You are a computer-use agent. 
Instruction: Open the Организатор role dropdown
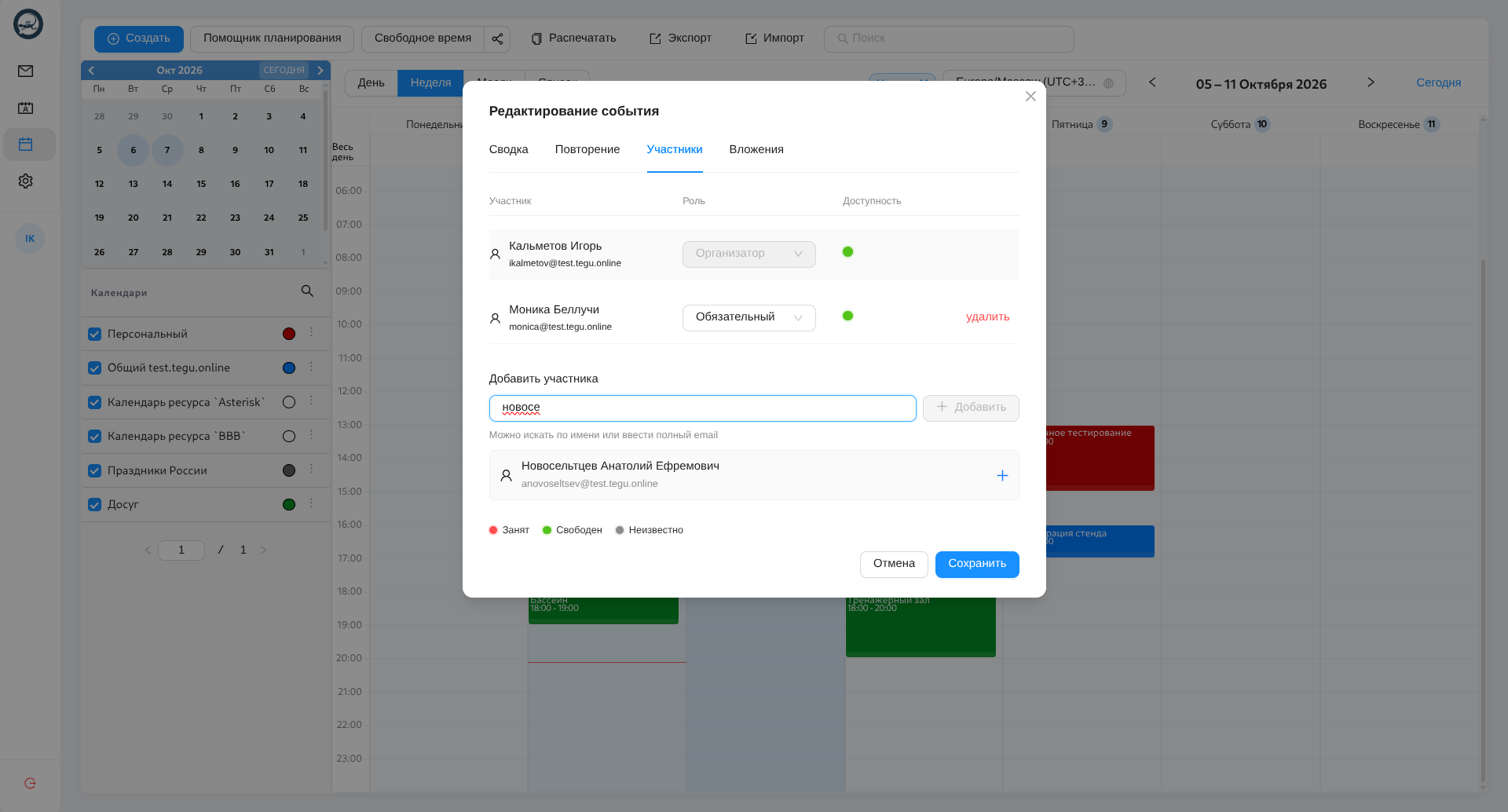(749, 254)
